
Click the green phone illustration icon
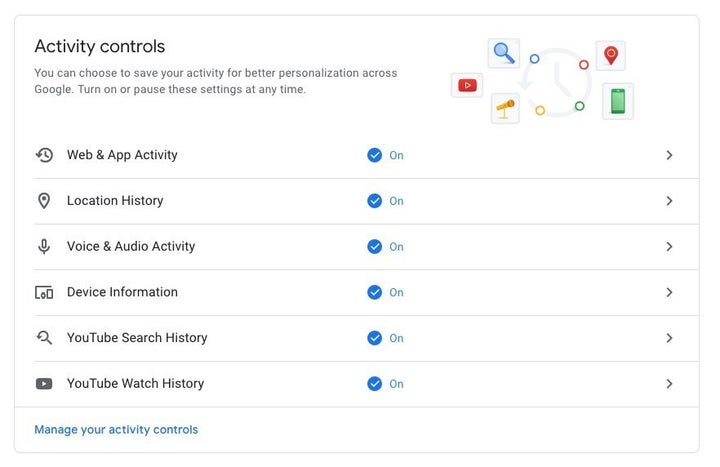coord(618,101)
